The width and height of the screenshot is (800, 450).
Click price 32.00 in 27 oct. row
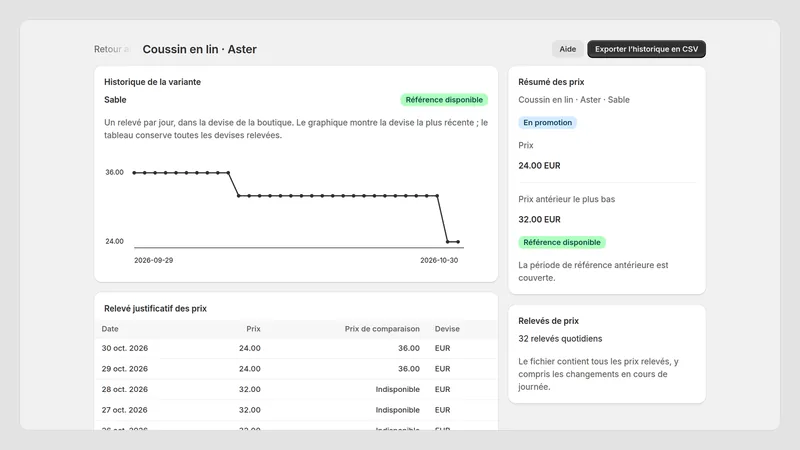coord(249,410)
